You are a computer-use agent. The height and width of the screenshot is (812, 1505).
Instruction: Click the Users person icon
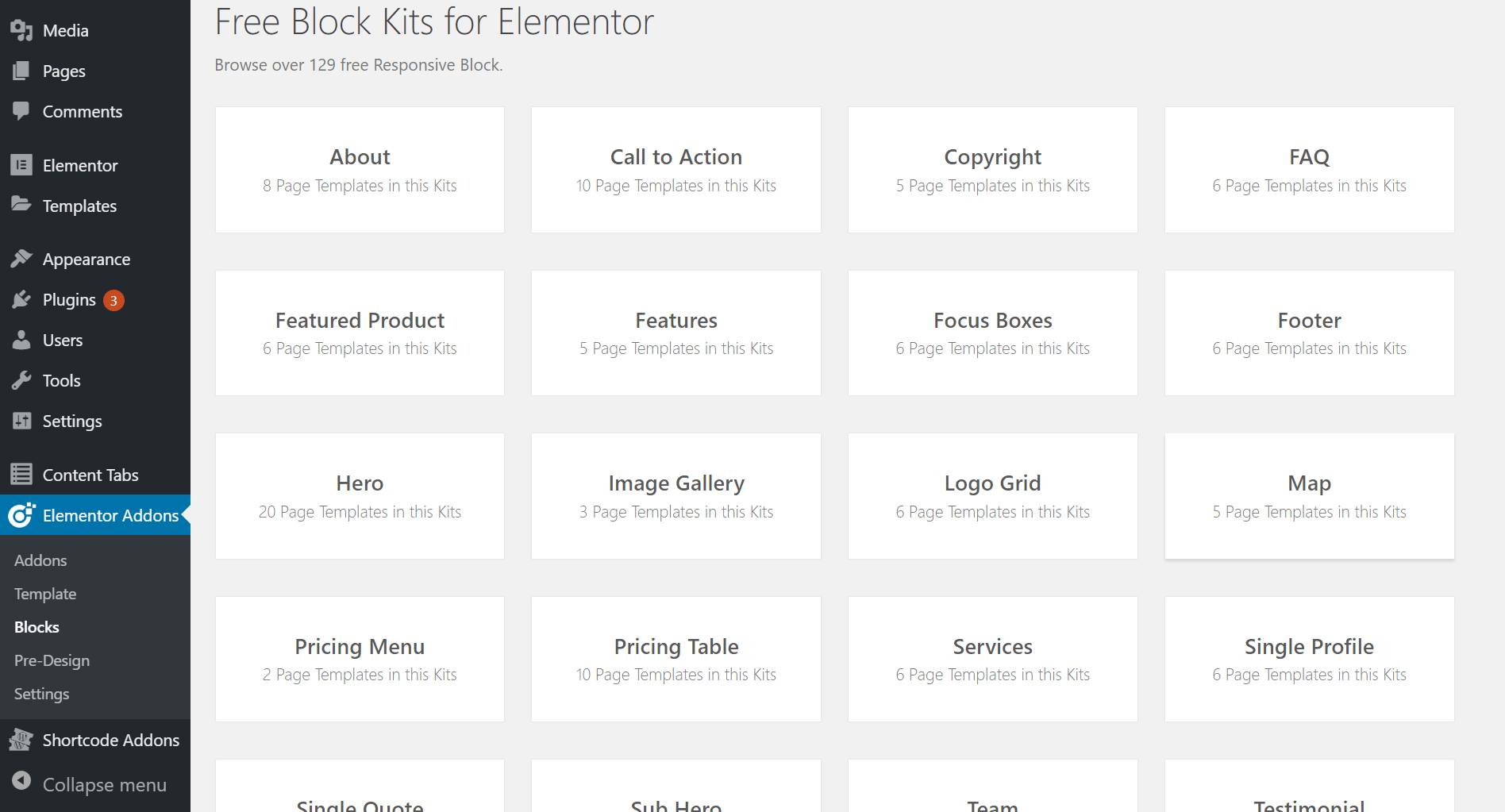(21, 340)
